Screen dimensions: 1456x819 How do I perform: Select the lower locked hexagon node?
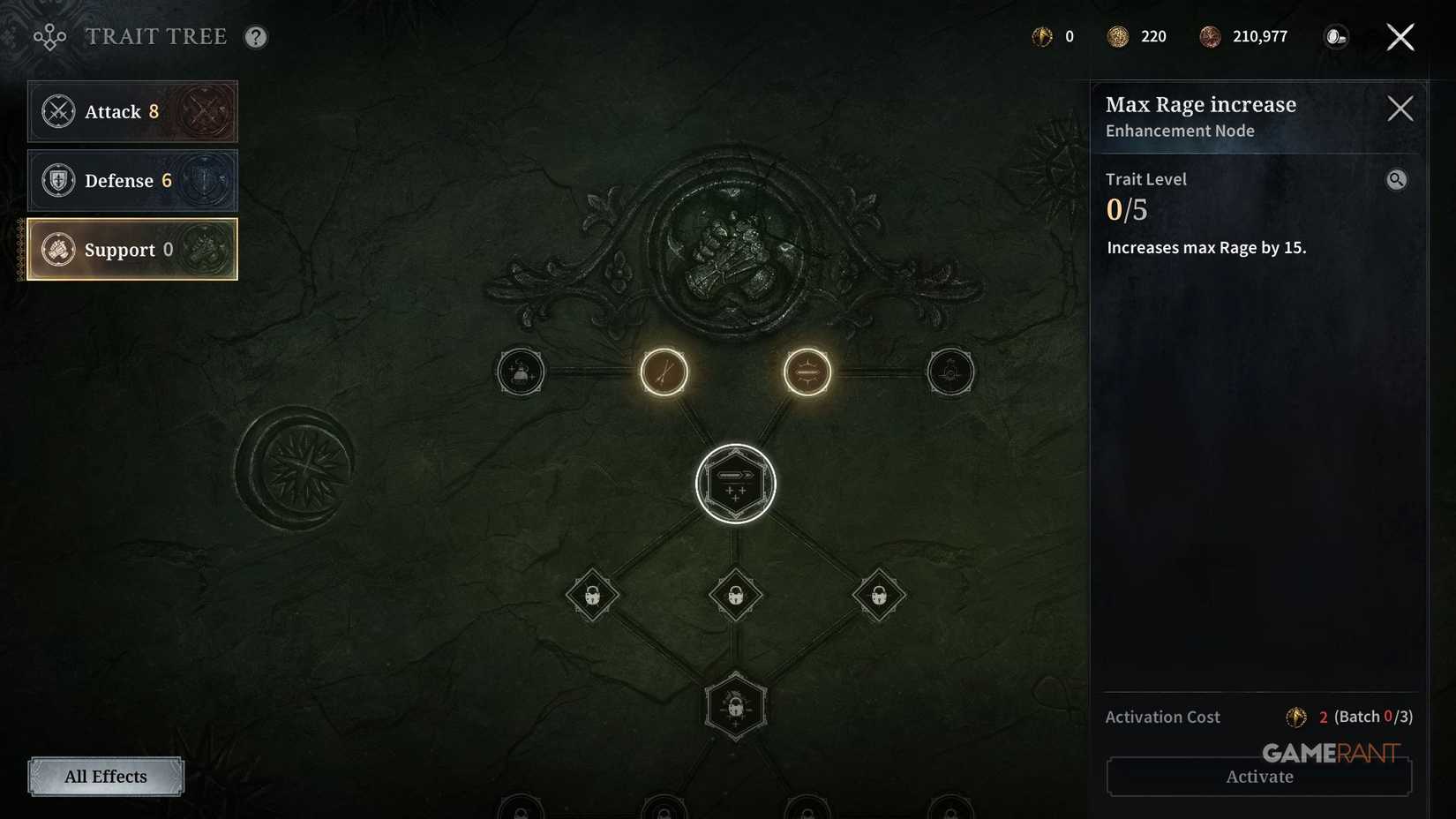[735, 706]
